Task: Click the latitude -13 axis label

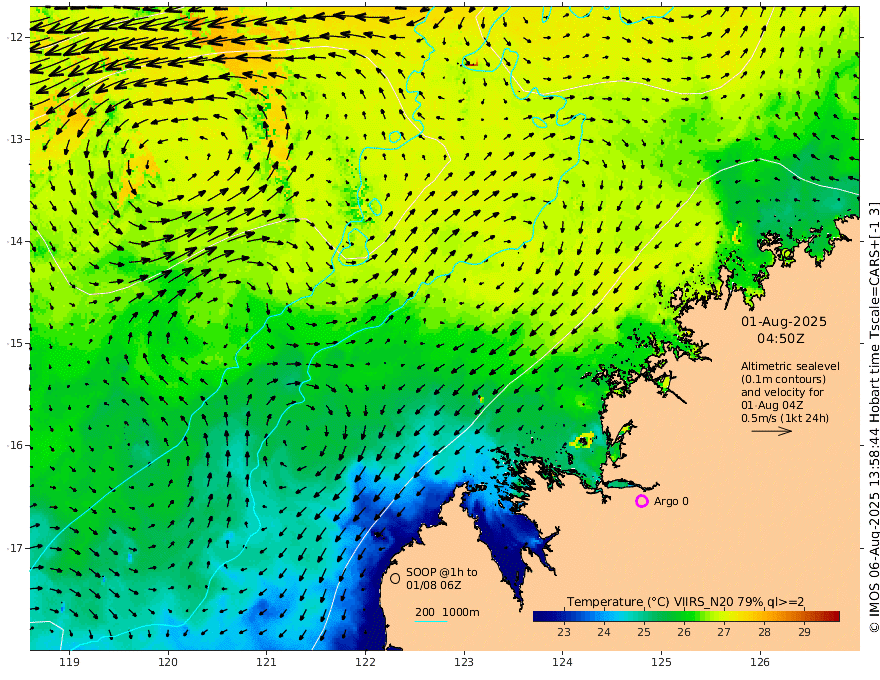Action: tap(15, 139)
